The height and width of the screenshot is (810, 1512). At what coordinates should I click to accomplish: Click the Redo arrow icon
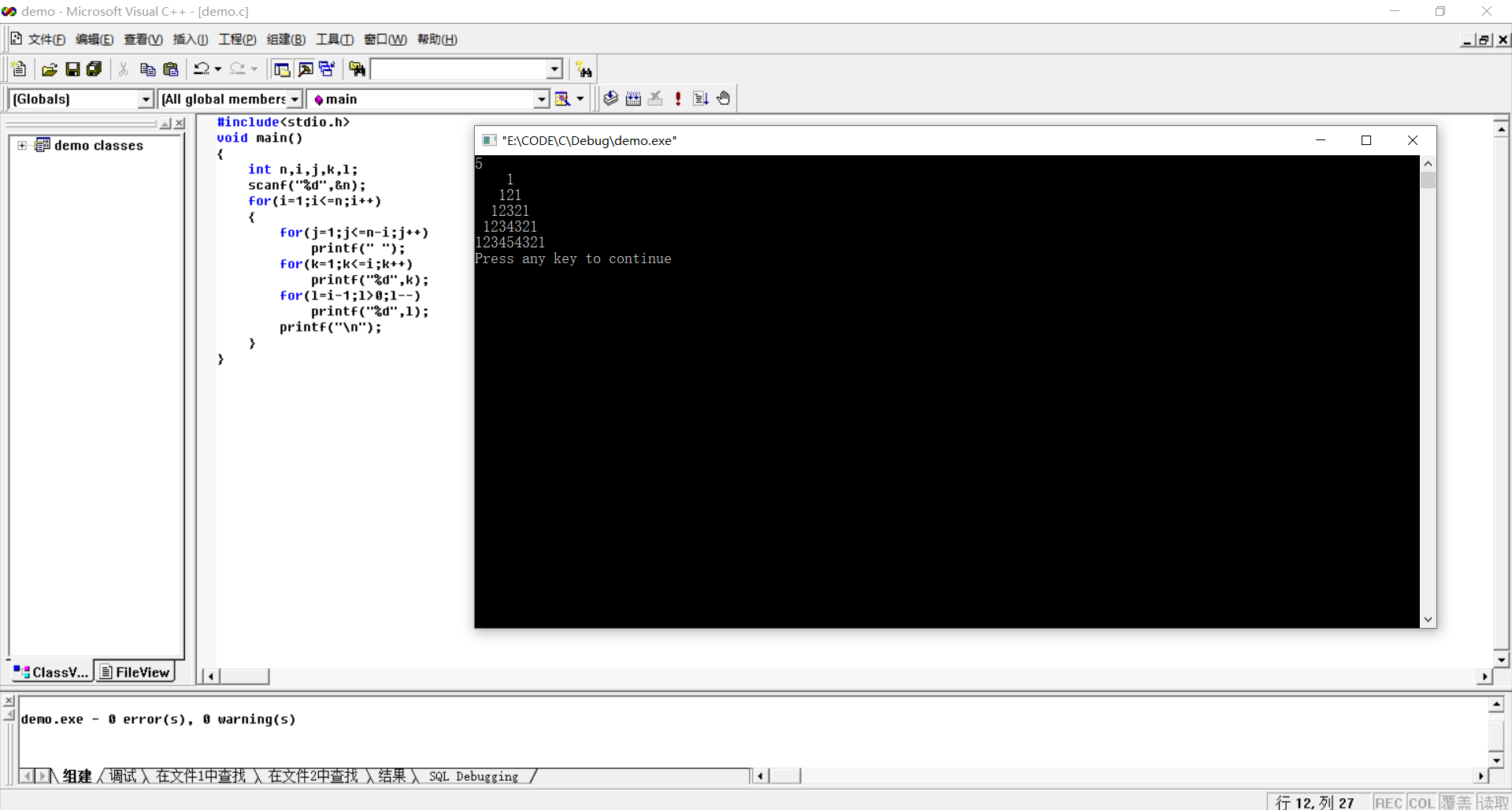[238, 69]
